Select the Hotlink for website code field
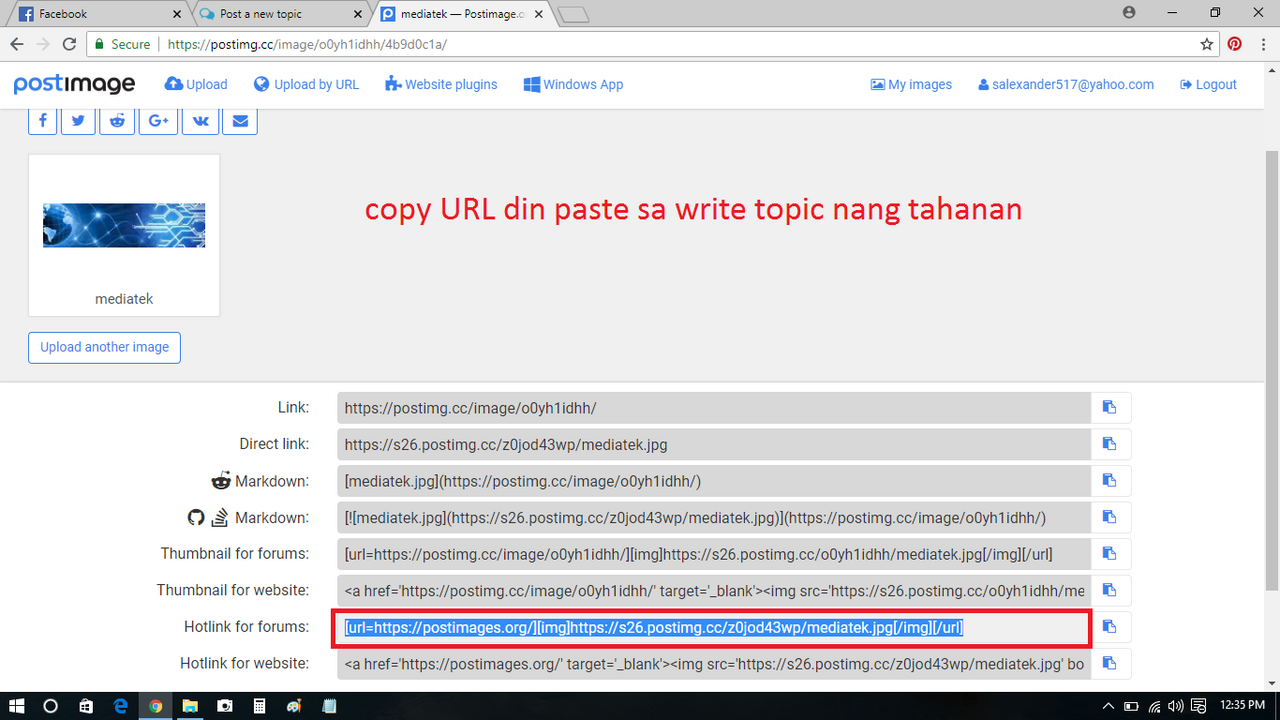 [714, 663]
